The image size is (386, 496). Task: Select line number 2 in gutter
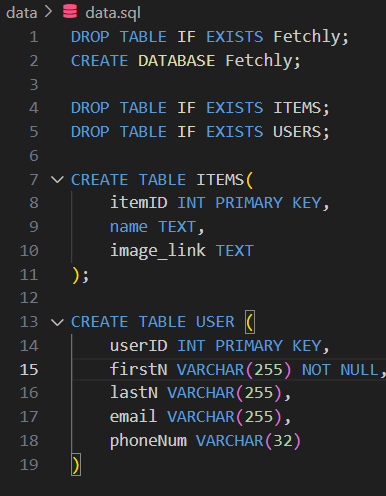[x=33, y=61]
